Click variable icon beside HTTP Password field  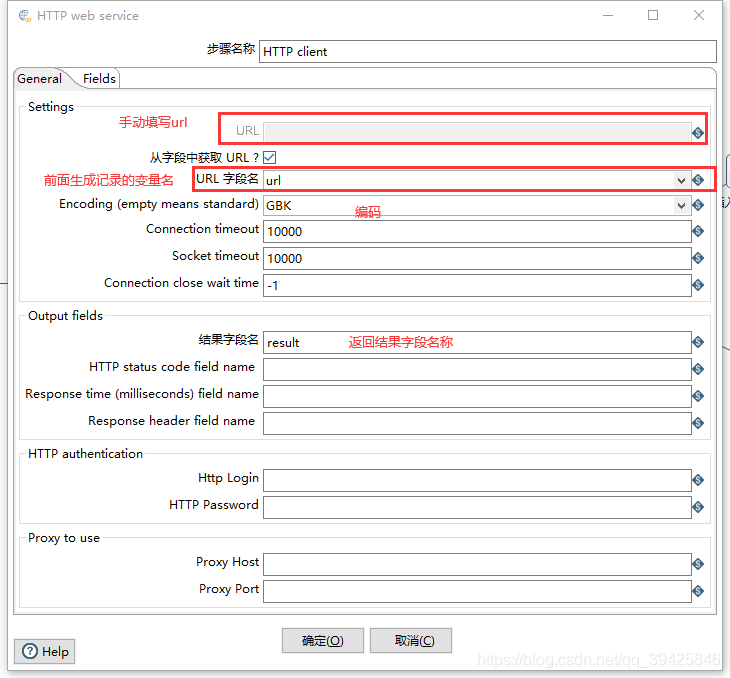[x=697, y=507]
